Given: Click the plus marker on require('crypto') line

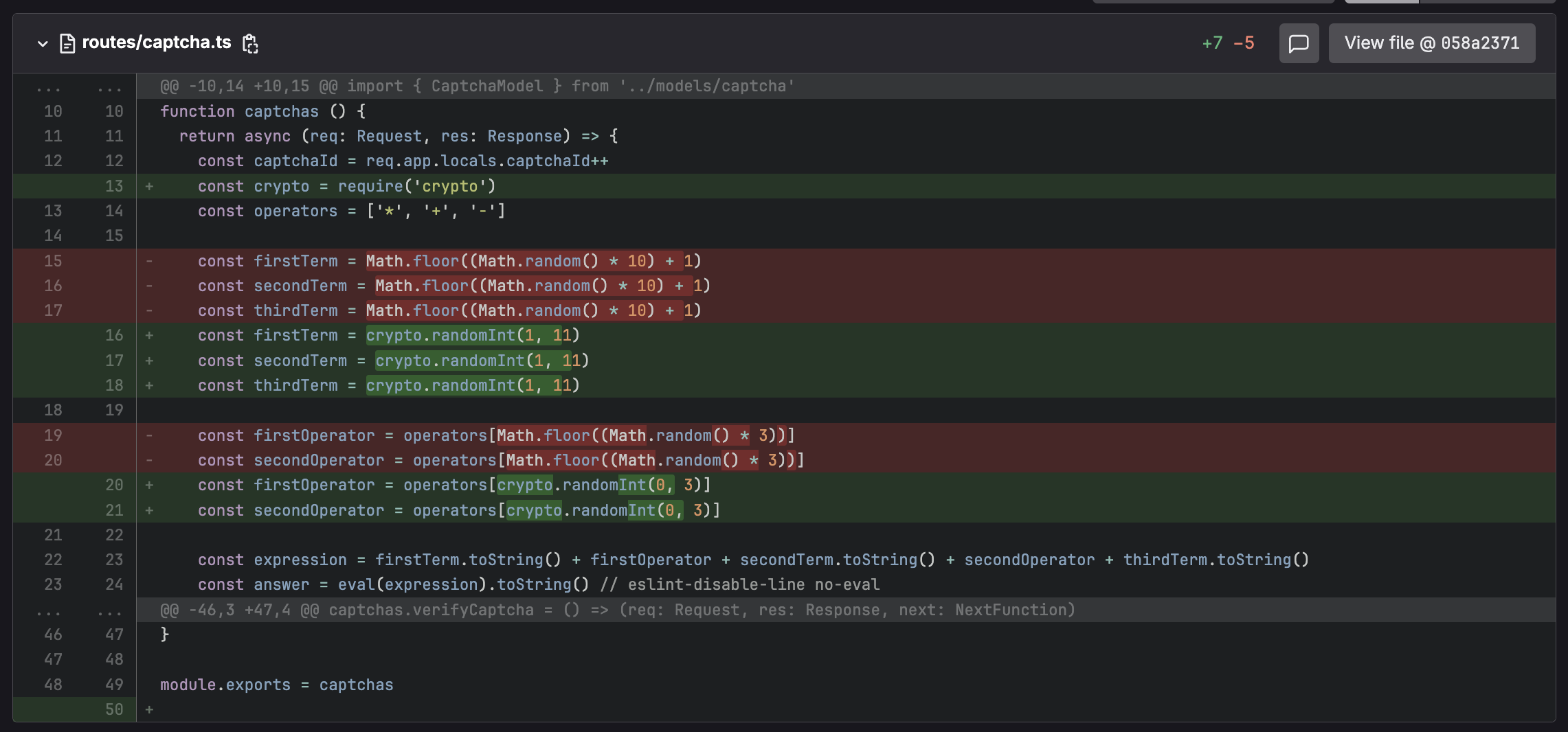Looking at the screenshot, I should pos(149,186).
